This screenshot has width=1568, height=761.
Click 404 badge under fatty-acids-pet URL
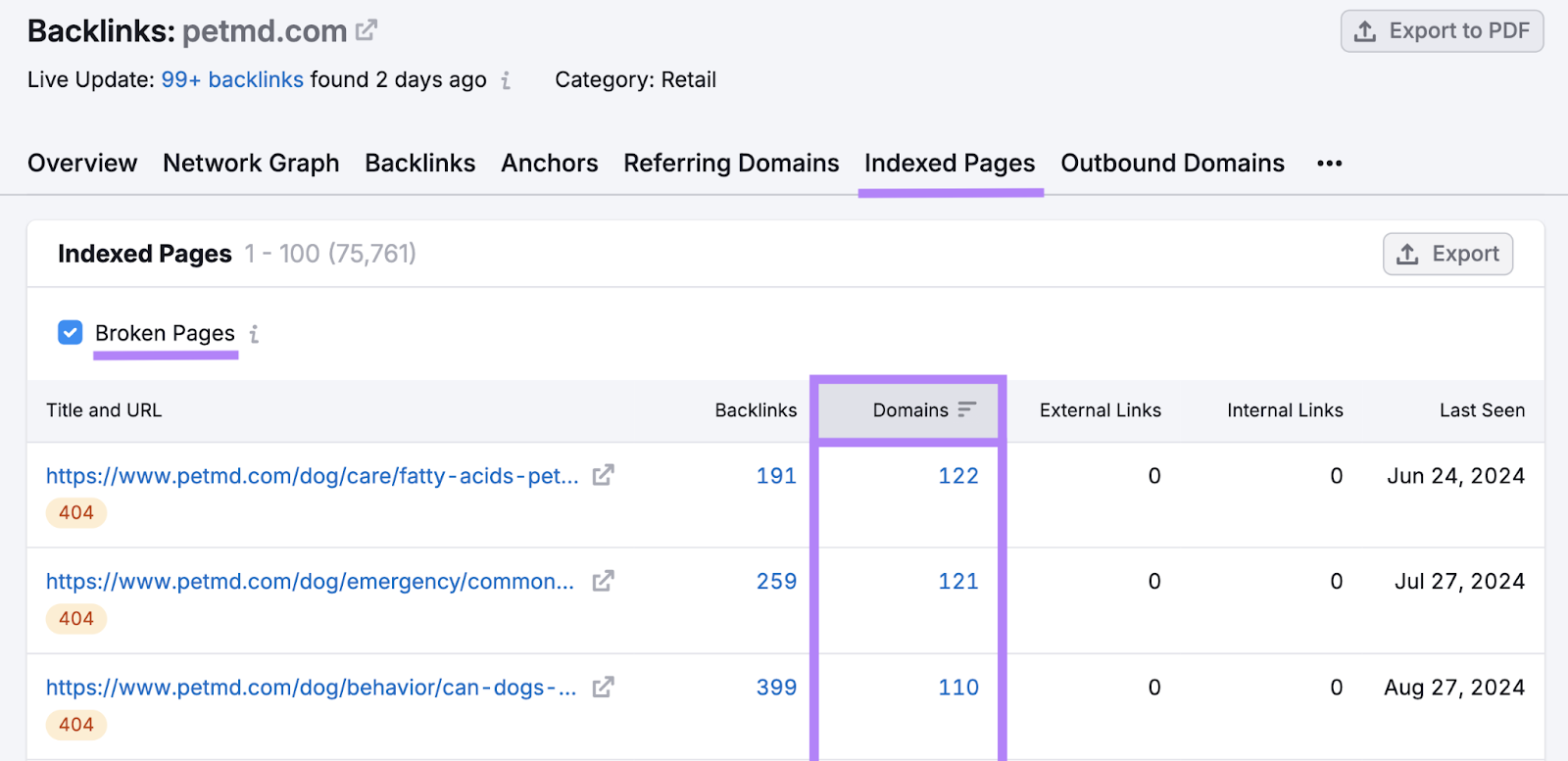tap(76, 512)
